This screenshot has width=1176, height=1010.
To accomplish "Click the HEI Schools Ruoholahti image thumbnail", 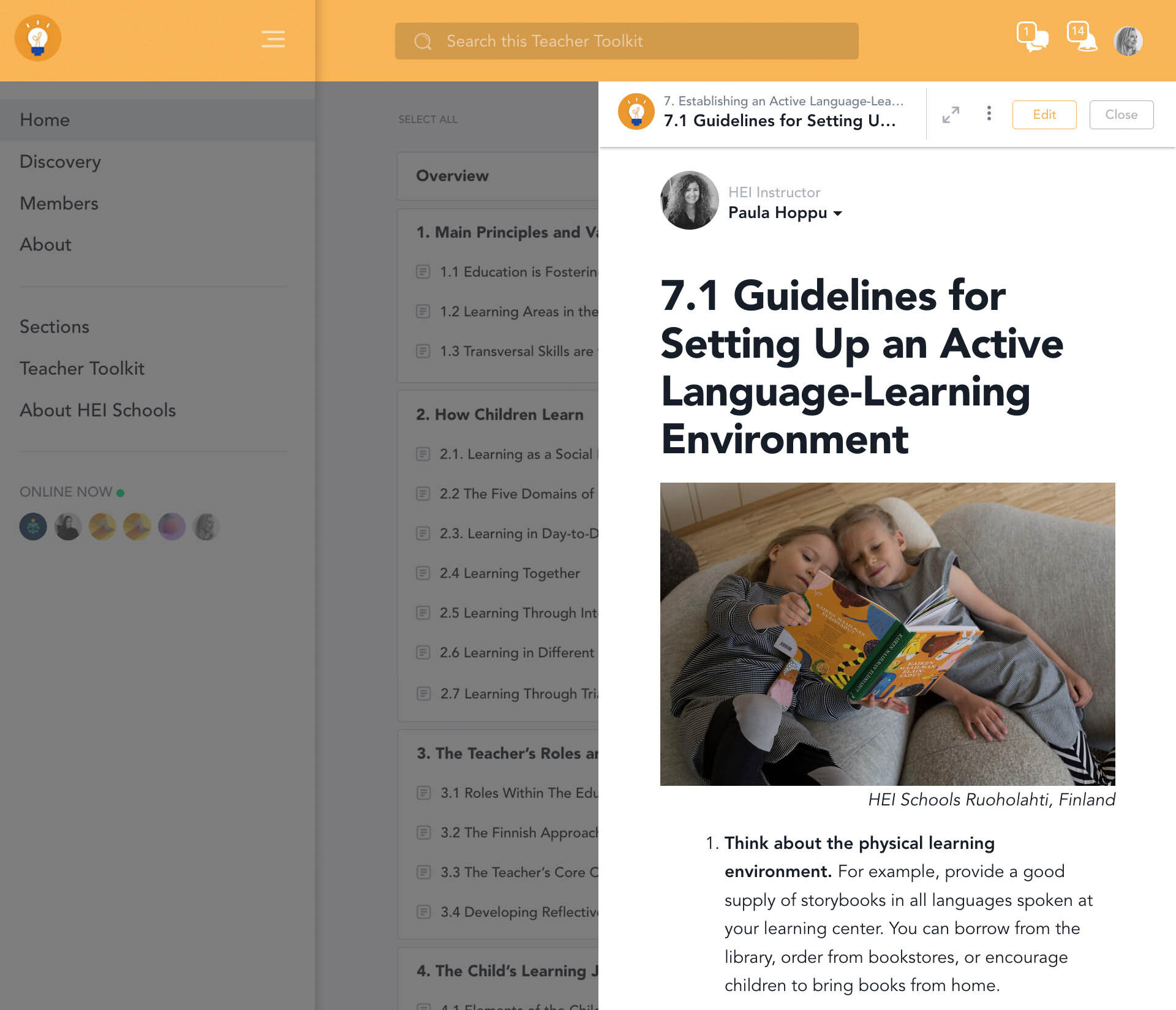I will [887, 633].
